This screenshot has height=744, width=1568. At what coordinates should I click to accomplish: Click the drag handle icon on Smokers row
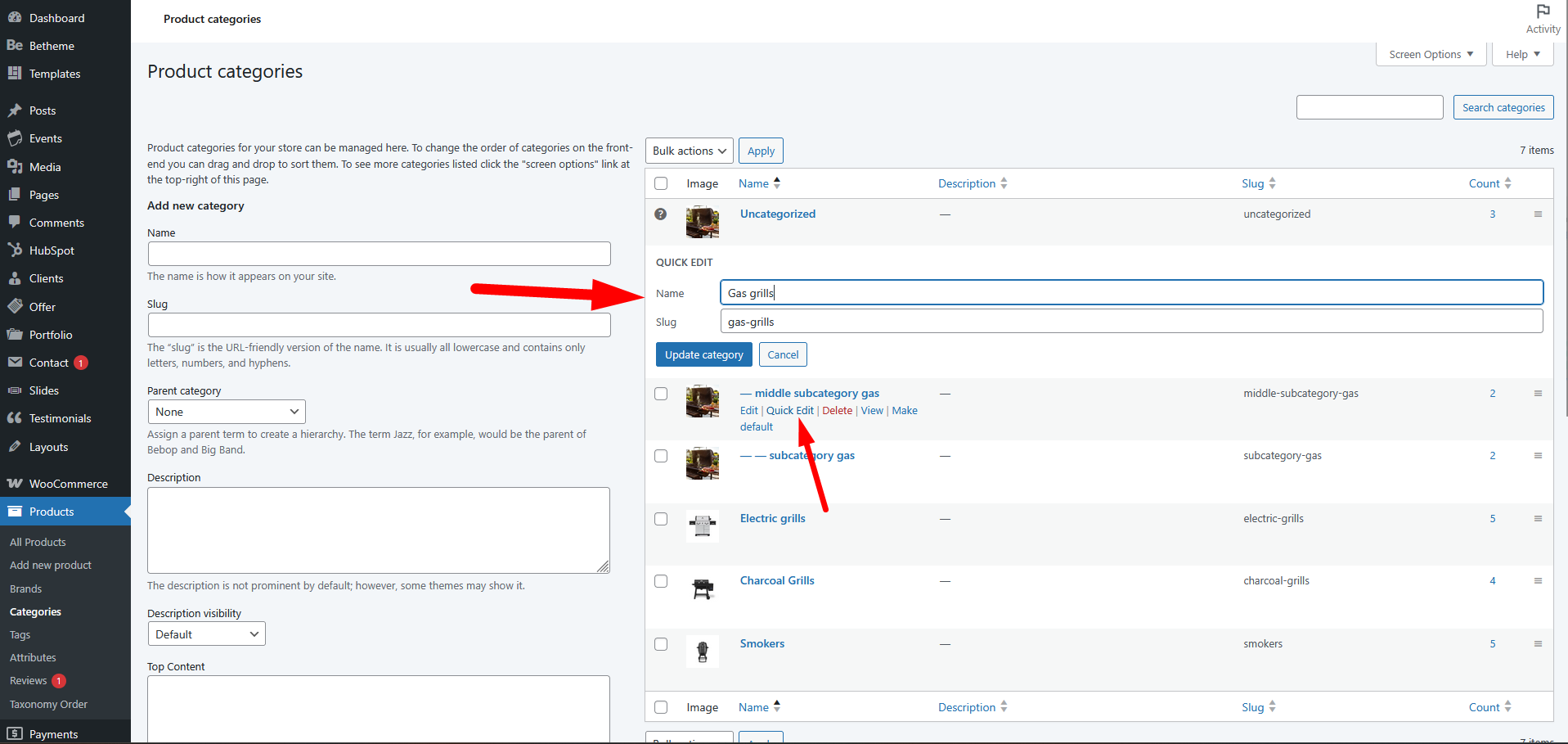point(1538,644)
